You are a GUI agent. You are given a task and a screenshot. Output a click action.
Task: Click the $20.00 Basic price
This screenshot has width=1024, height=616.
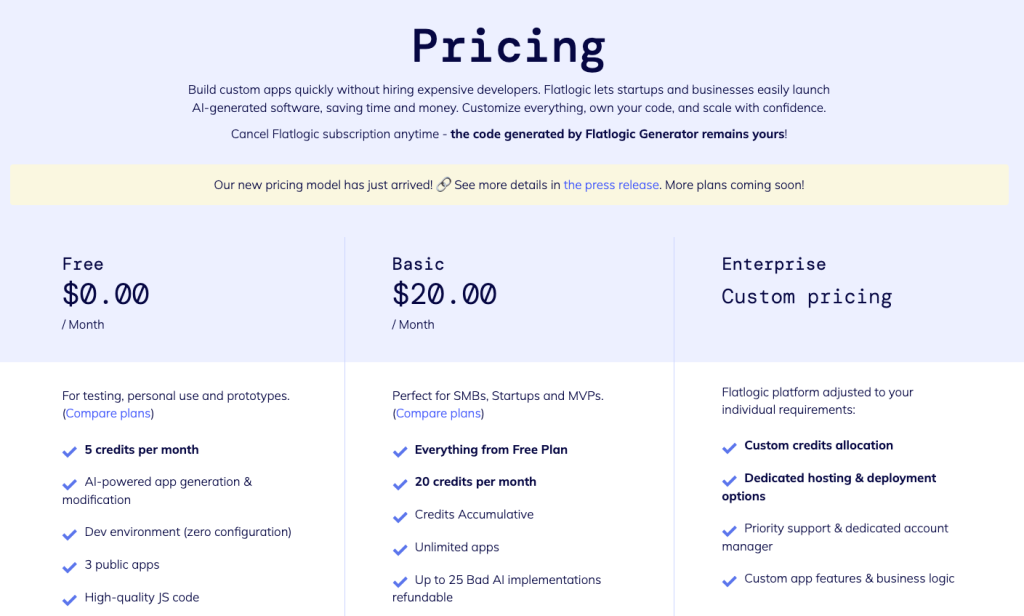point(444,294)
